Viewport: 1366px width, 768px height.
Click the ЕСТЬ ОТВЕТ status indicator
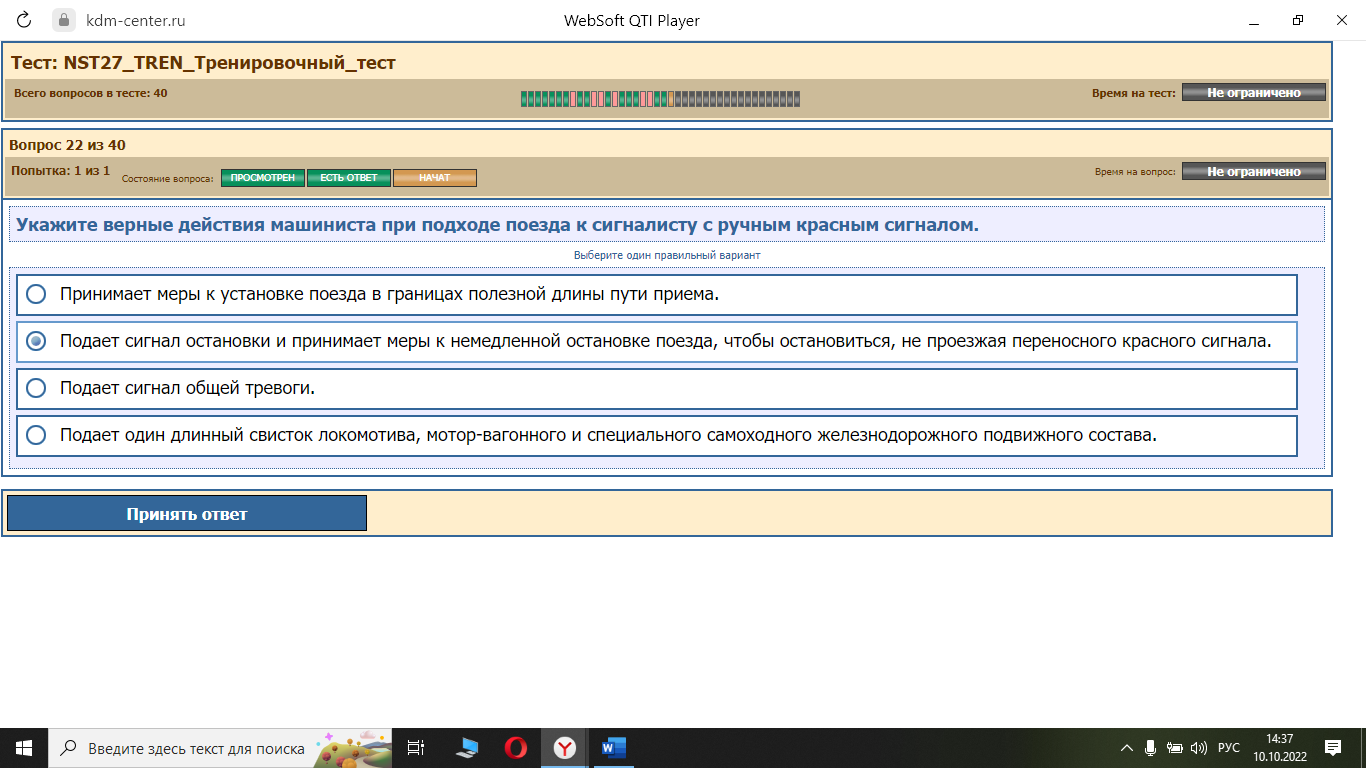(x=349, y=178)
